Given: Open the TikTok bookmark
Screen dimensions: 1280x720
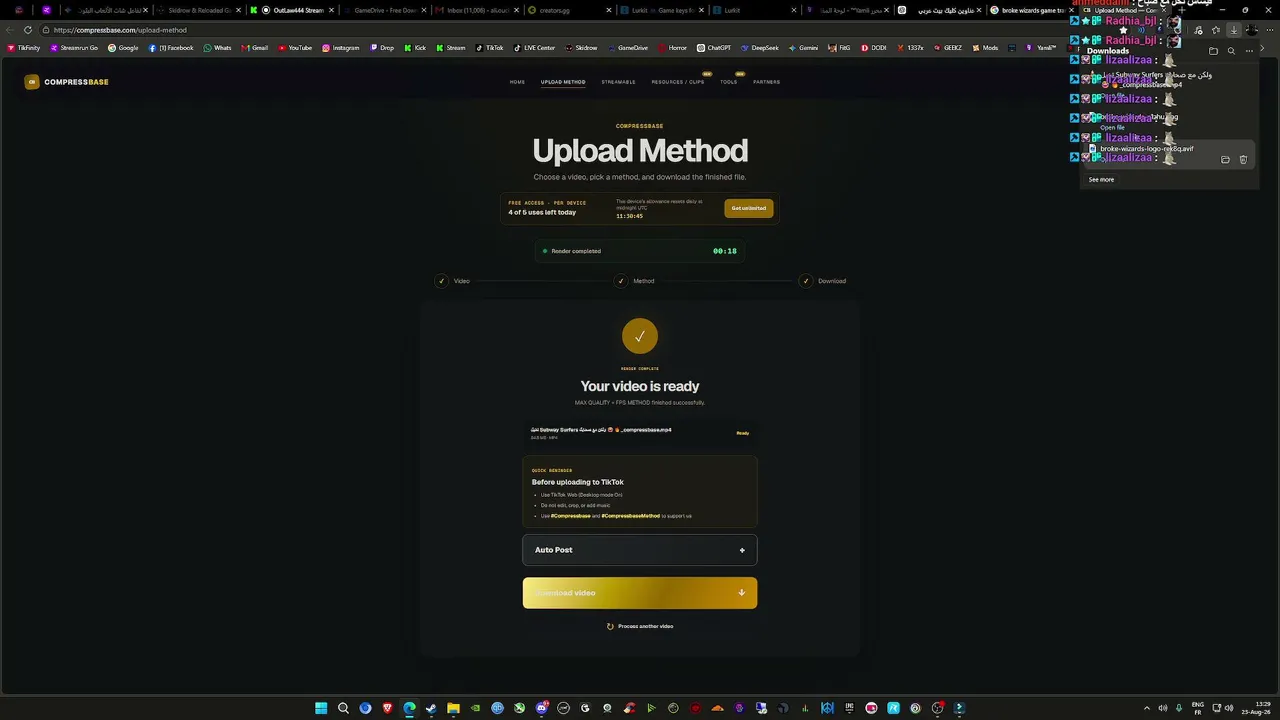Looking at the screenshot, I should (x=489, y=48).
